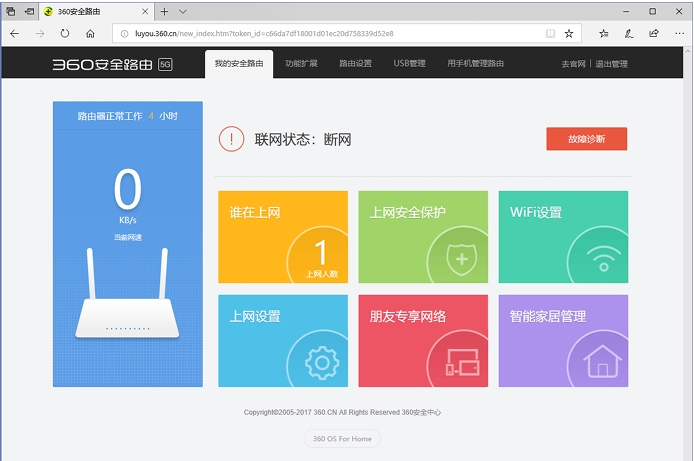Open the 谁在上网 online users tile
694x461 pixels.
click(283, 237)
